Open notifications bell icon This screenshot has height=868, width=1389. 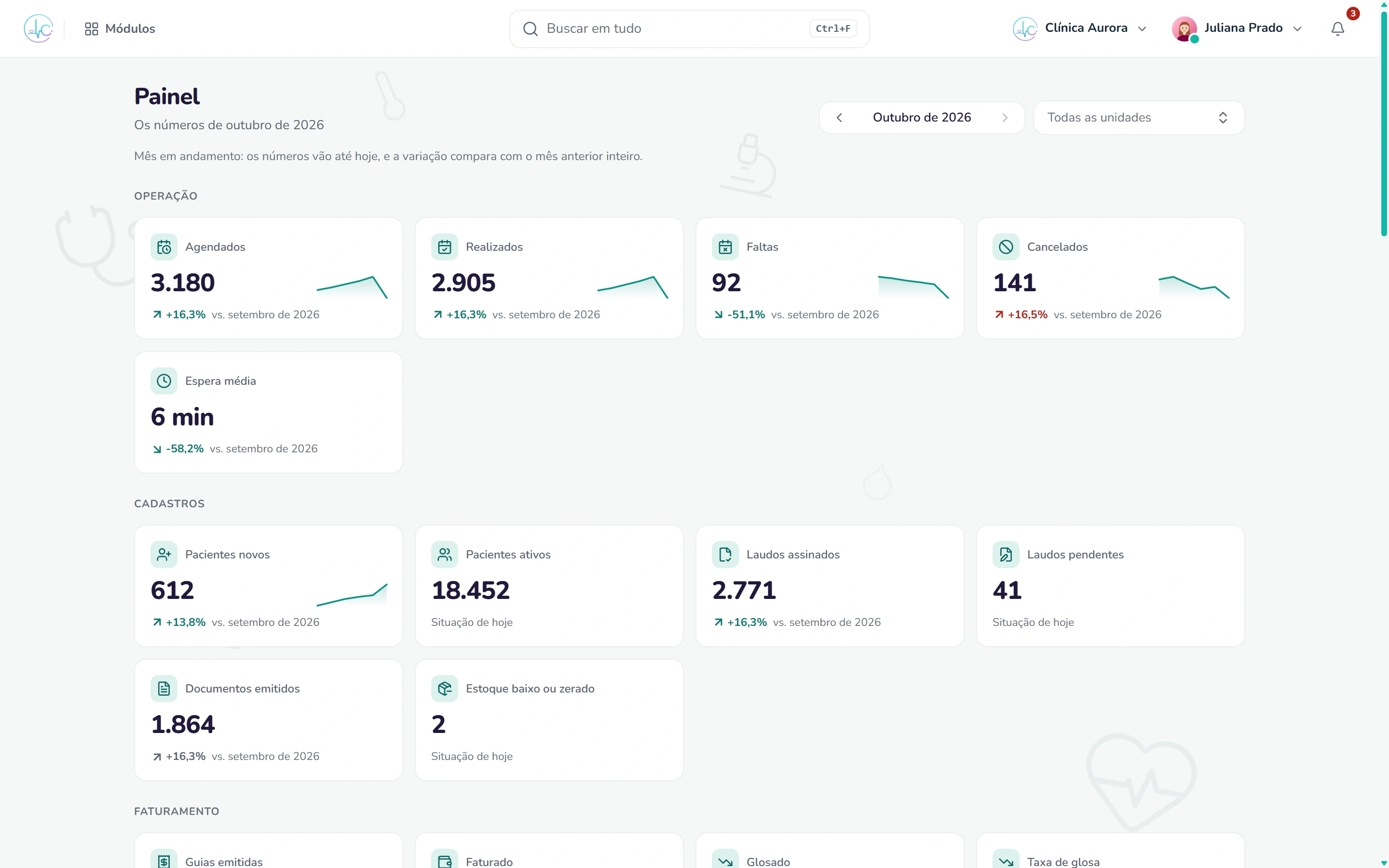(1337, 29)
